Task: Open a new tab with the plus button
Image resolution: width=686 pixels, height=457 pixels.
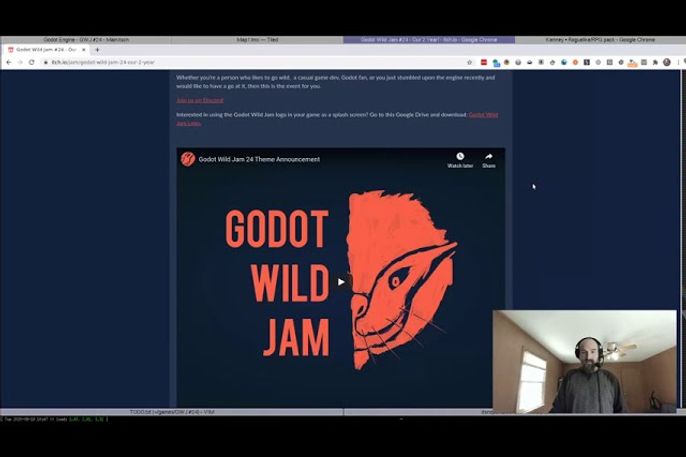Action: 97,50
